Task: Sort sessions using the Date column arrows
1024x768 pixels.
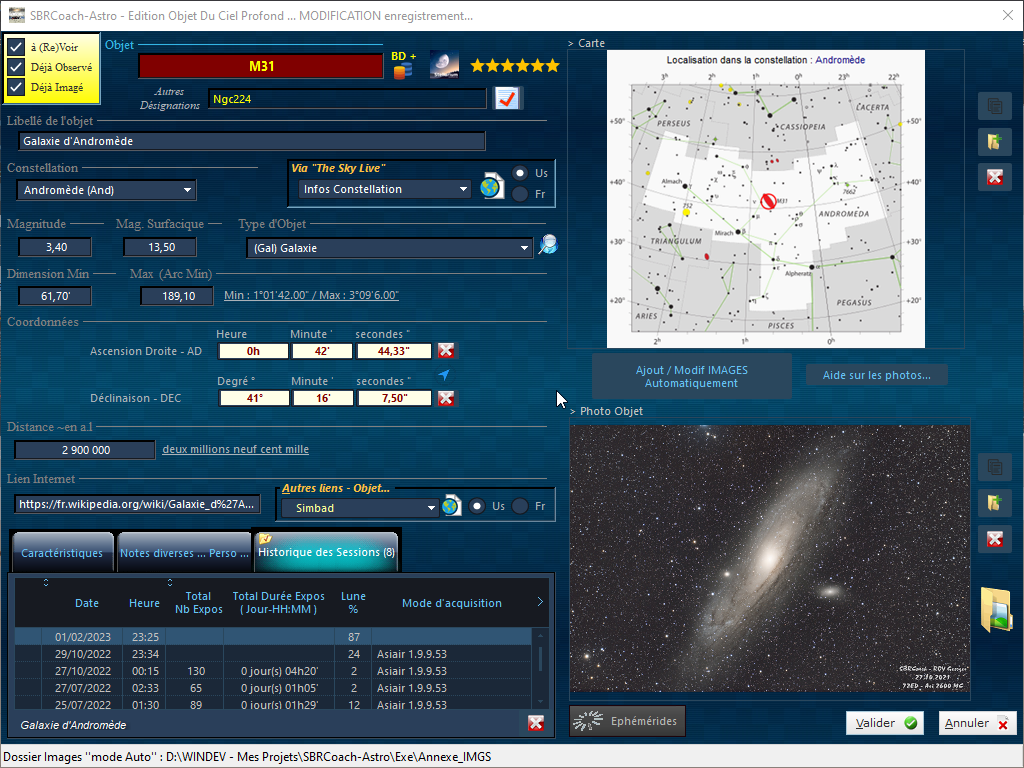Action: click(x=46, y=583)
